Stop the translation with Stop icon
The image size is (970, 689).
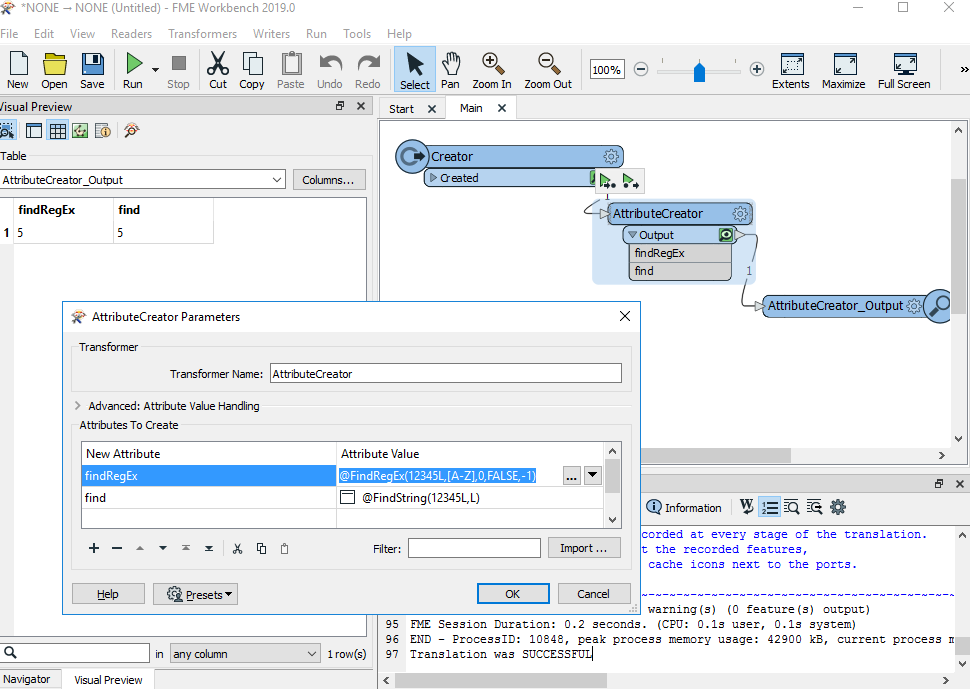coord(178,71)
